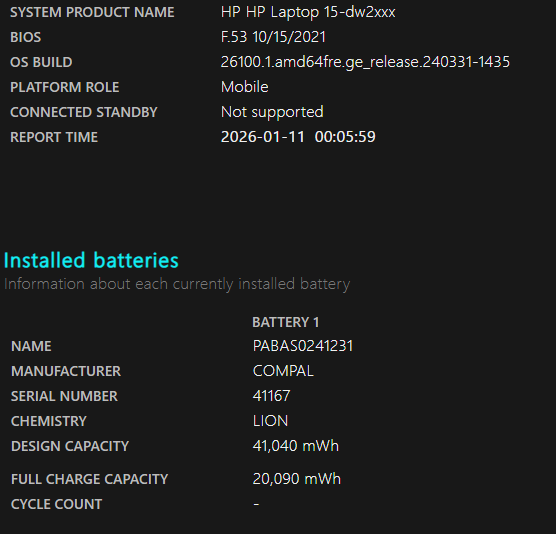The height and width of the screenshot is (534, 556).
Task: Click the BATTERY 1 column header
Action: pyautogui.click(x=285, y=322)
